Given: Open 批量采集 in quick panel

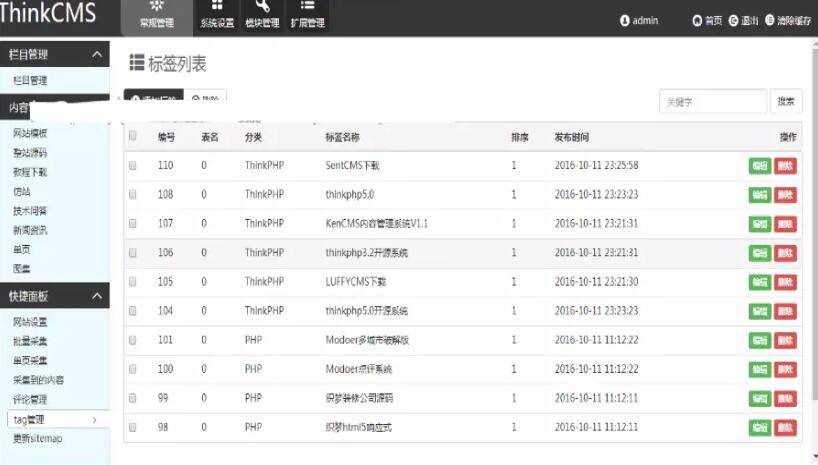Looking at the screenshot, I should (30, 341).
